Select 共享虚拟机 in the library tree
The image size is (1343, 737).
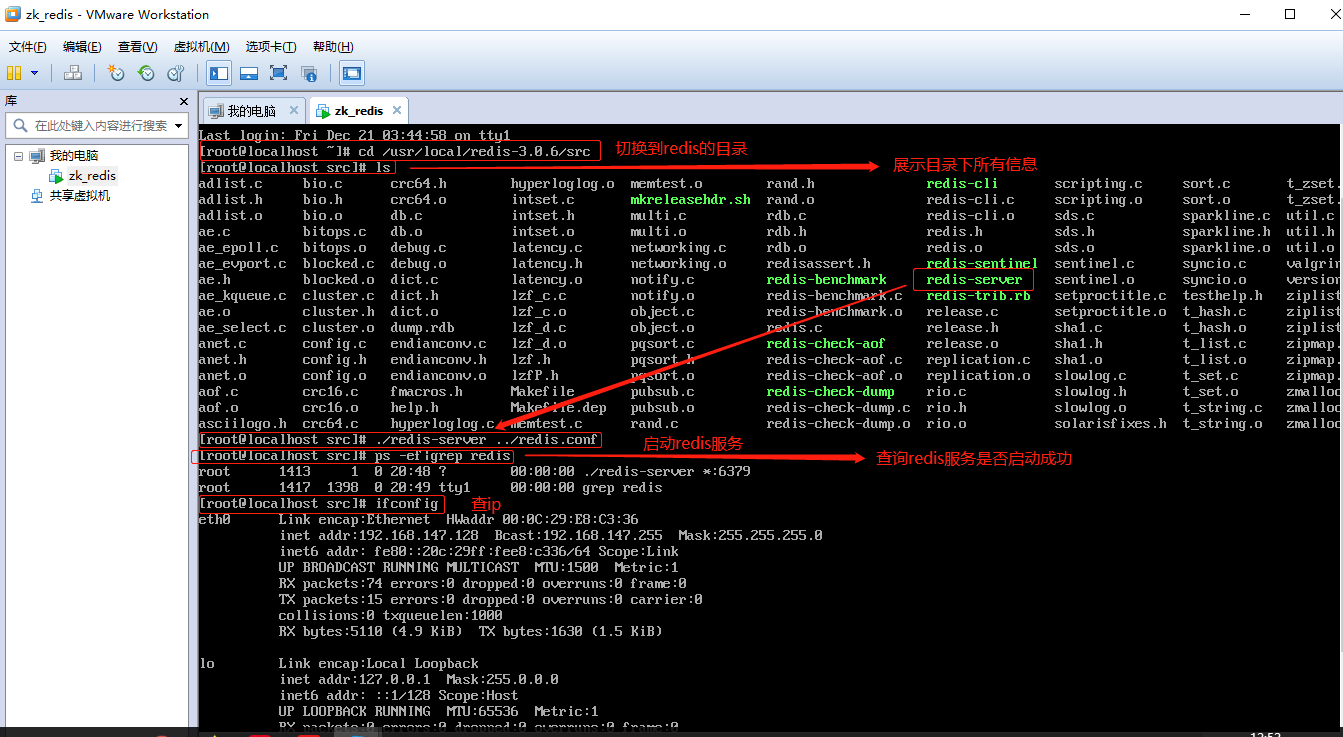(80, 196)
